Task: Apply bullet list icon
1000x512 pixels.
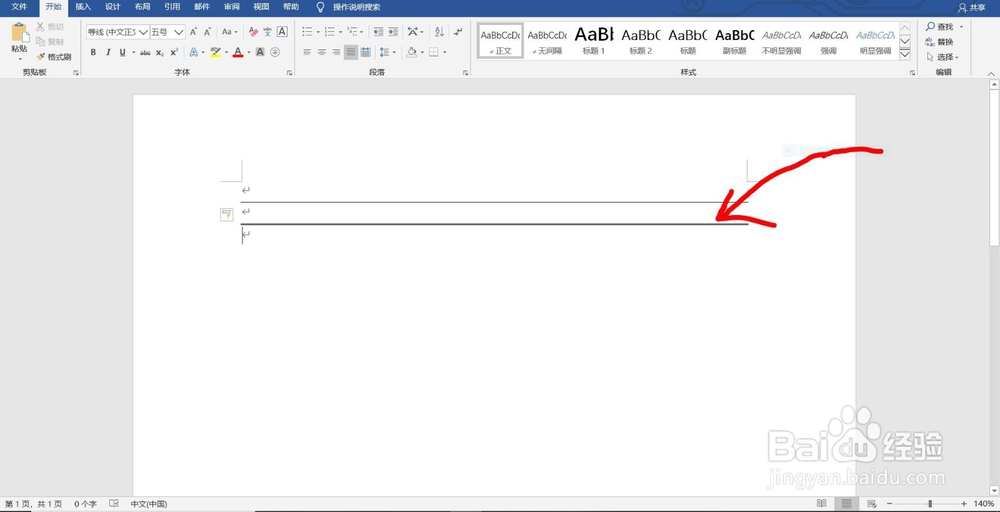Action: coord(307,32)
